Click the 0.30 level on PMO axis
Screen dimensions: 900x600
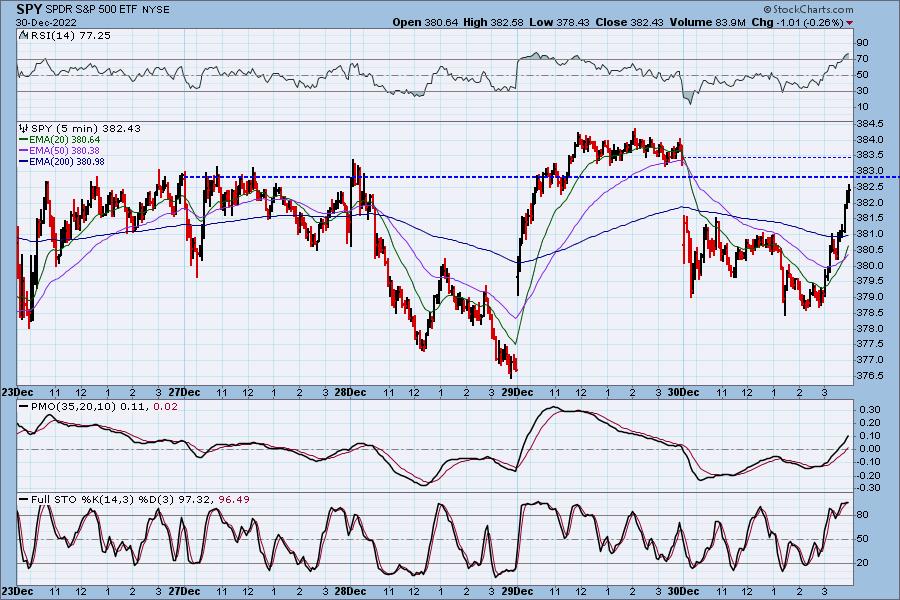[870, 410]
